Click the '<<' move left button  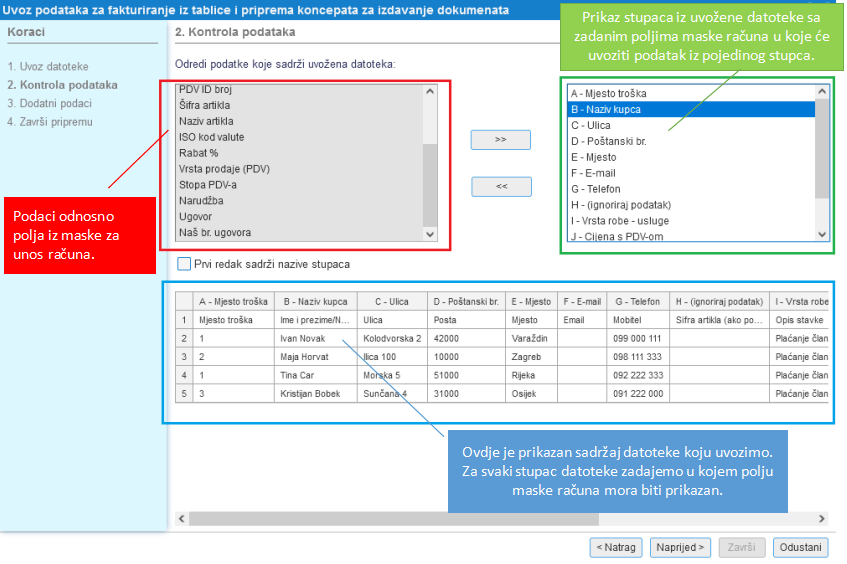point(501,186)
